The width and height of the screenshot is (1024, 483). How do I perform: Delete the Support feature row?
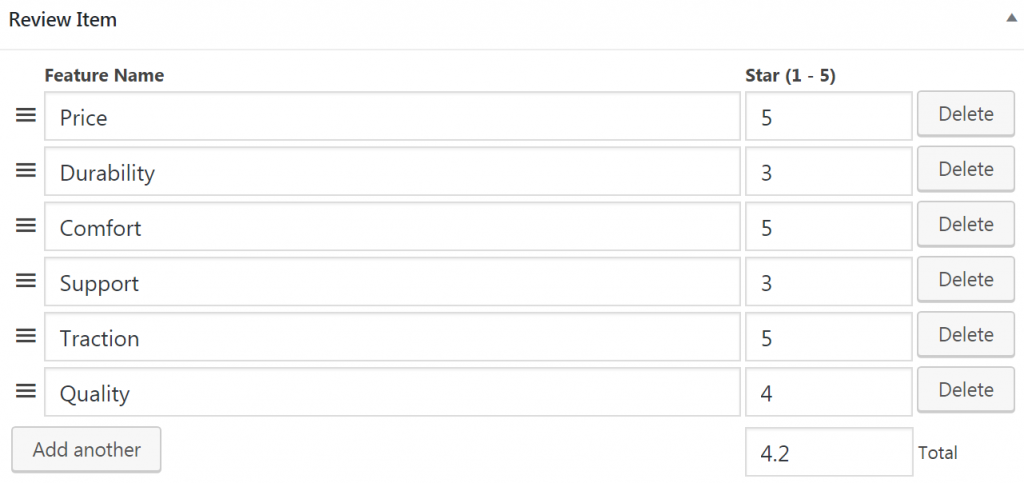(x=965, y=280)
